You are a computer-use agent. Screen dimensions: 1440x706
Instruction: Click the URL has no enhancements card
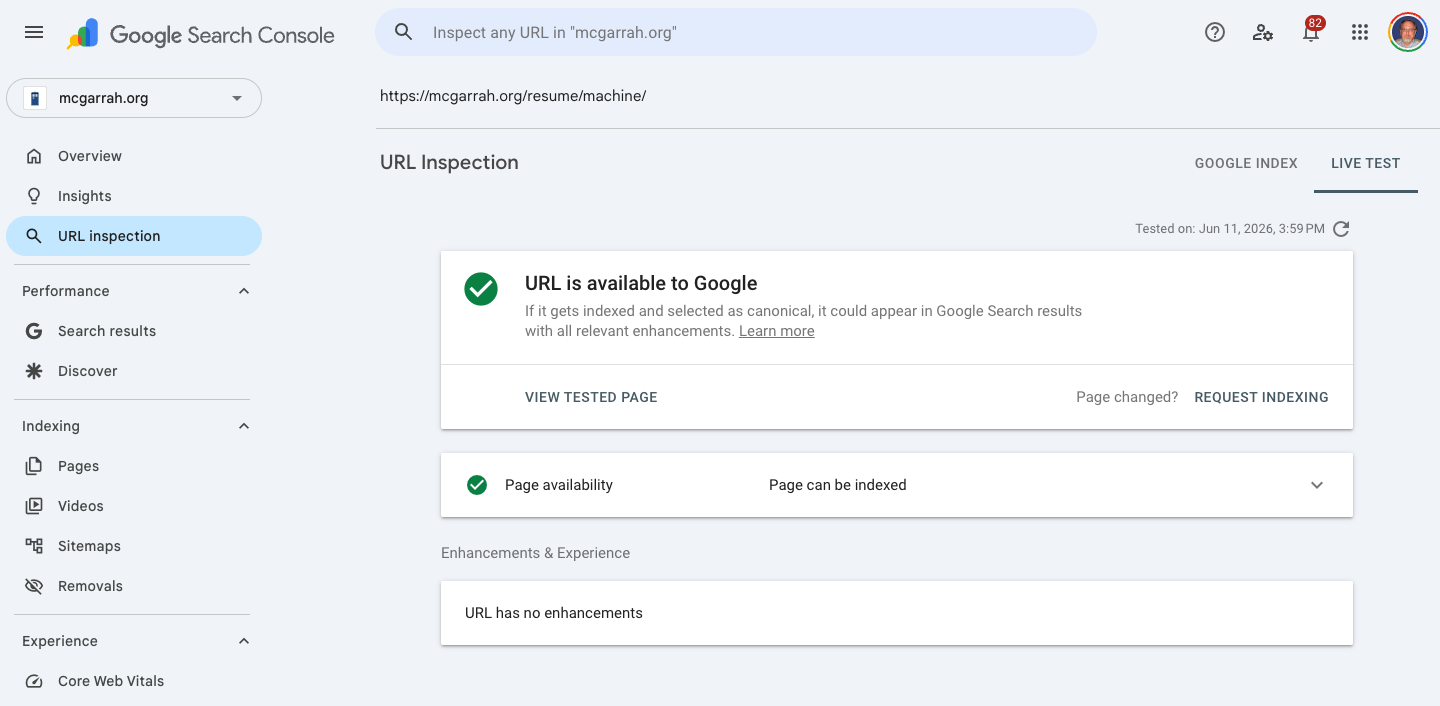coord(897,613)
